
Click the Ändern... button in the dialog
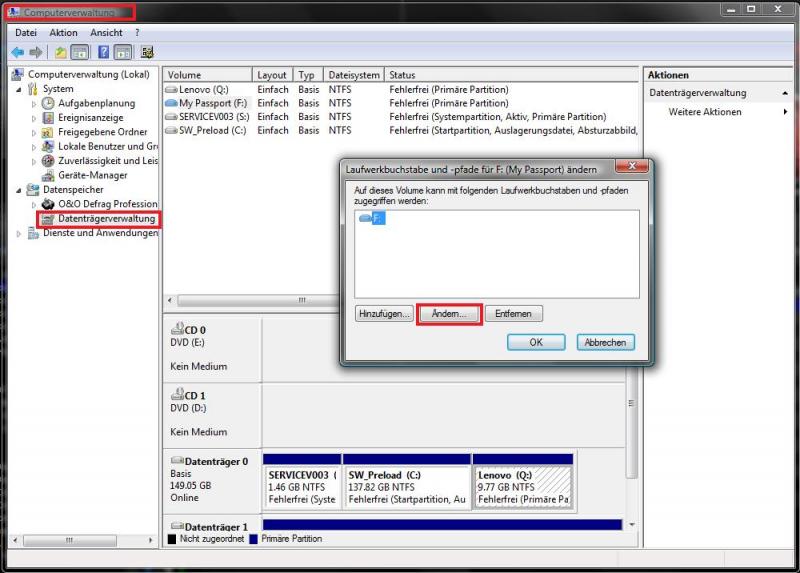[x=449, y=313]
